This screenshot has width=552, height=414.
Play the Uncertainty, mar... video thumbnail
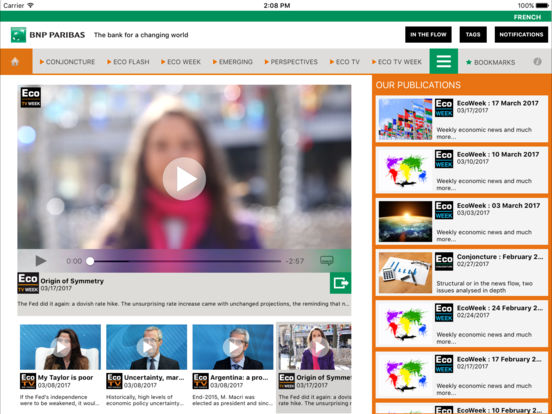146,347
